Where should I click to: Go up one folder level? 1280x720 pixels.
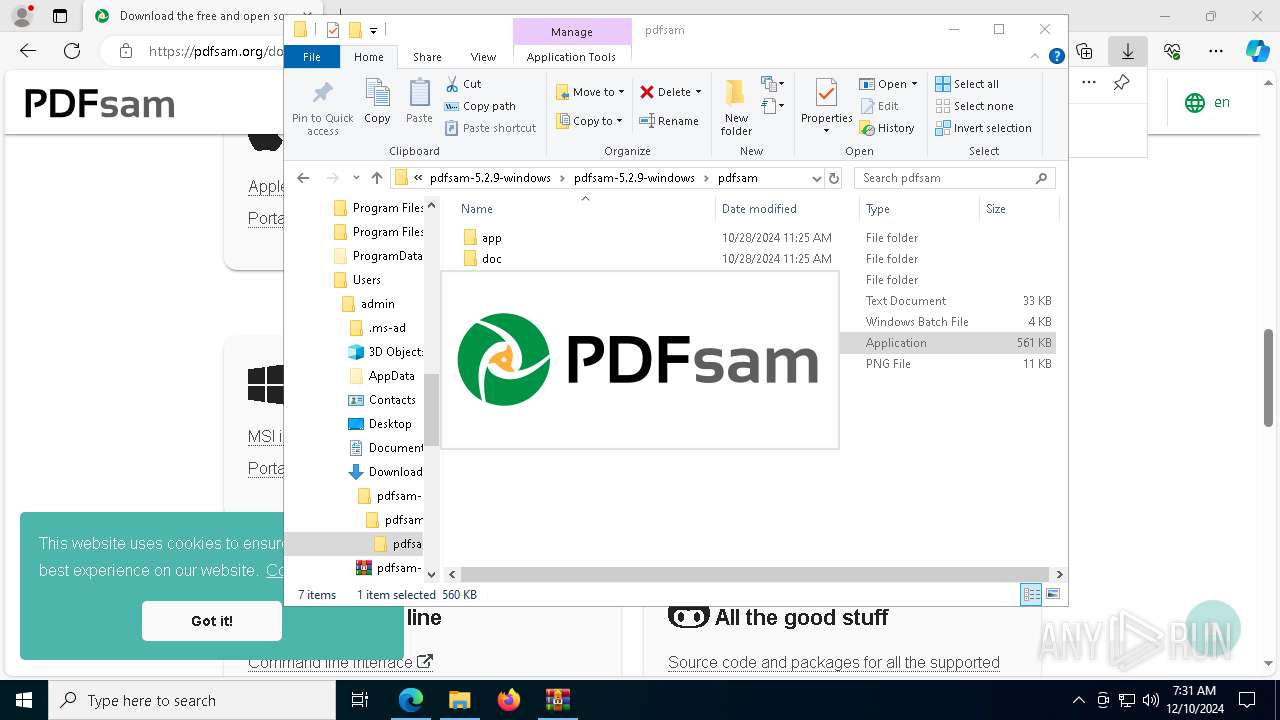(376, 178)
